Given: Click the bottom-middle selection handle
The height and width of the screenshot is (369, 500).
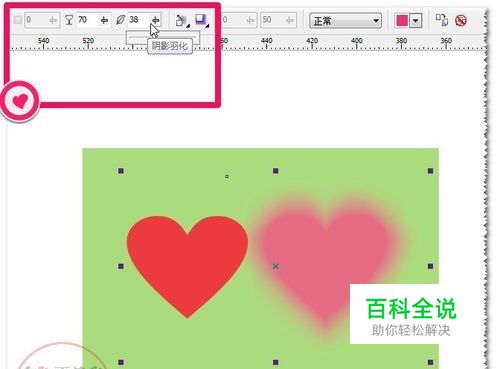Looking at the screenshot, I should click(x=275, y=362).
